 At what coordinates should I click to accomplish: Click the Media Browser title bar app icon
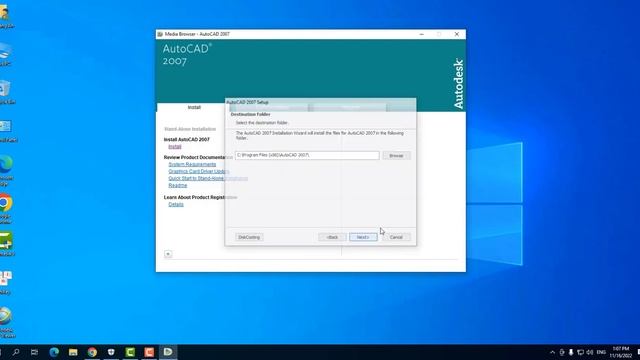pyautogui.click(x=160, y=34)
